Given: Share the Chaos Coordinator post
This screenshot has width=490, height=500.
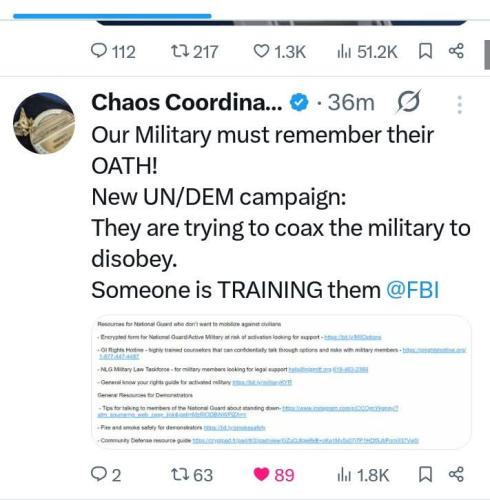Looking at the screenshot, I should pyautogui.click(x=456, y=474).
